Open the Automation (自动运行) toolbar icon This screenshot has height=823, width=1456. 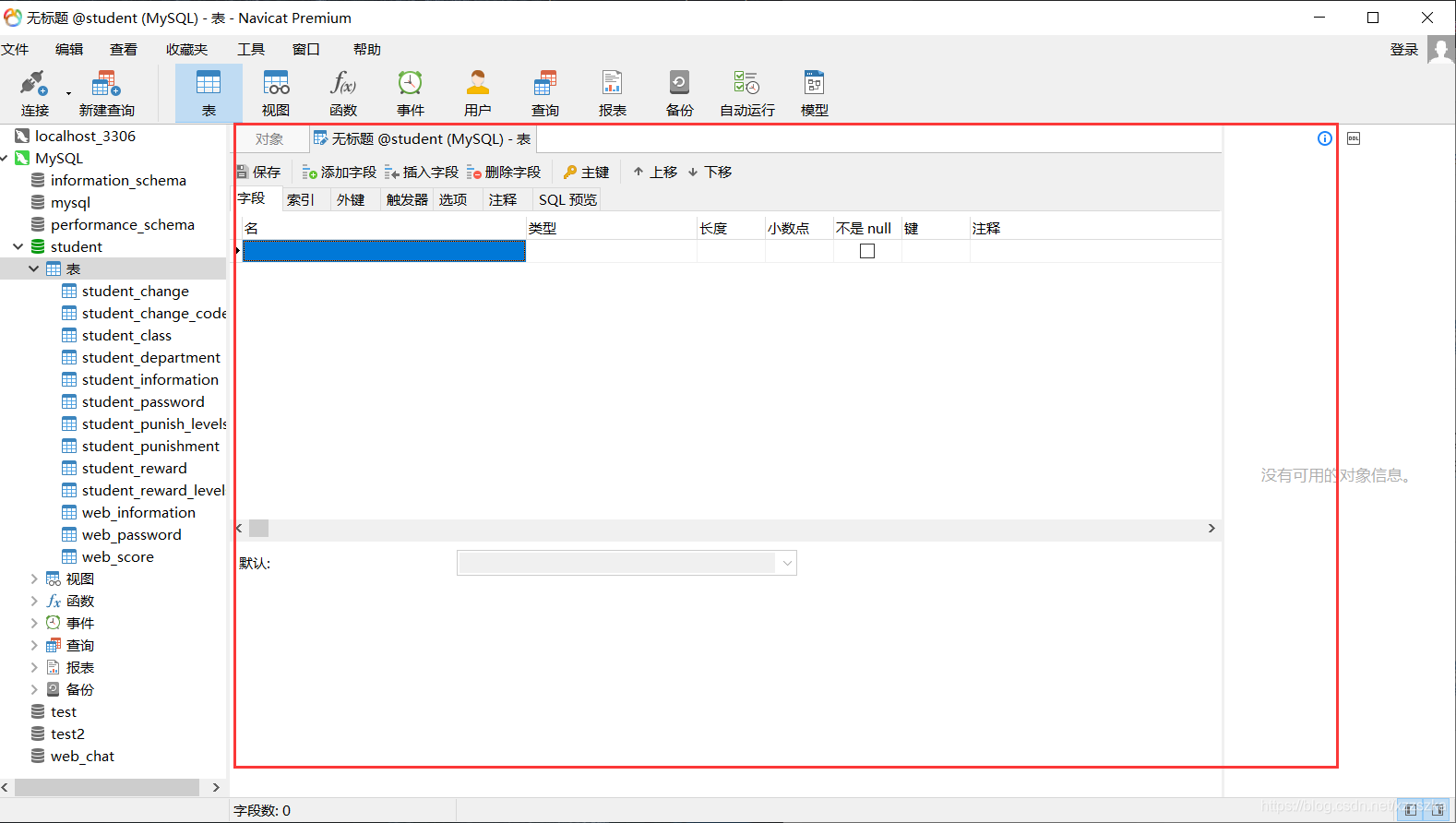747,93
